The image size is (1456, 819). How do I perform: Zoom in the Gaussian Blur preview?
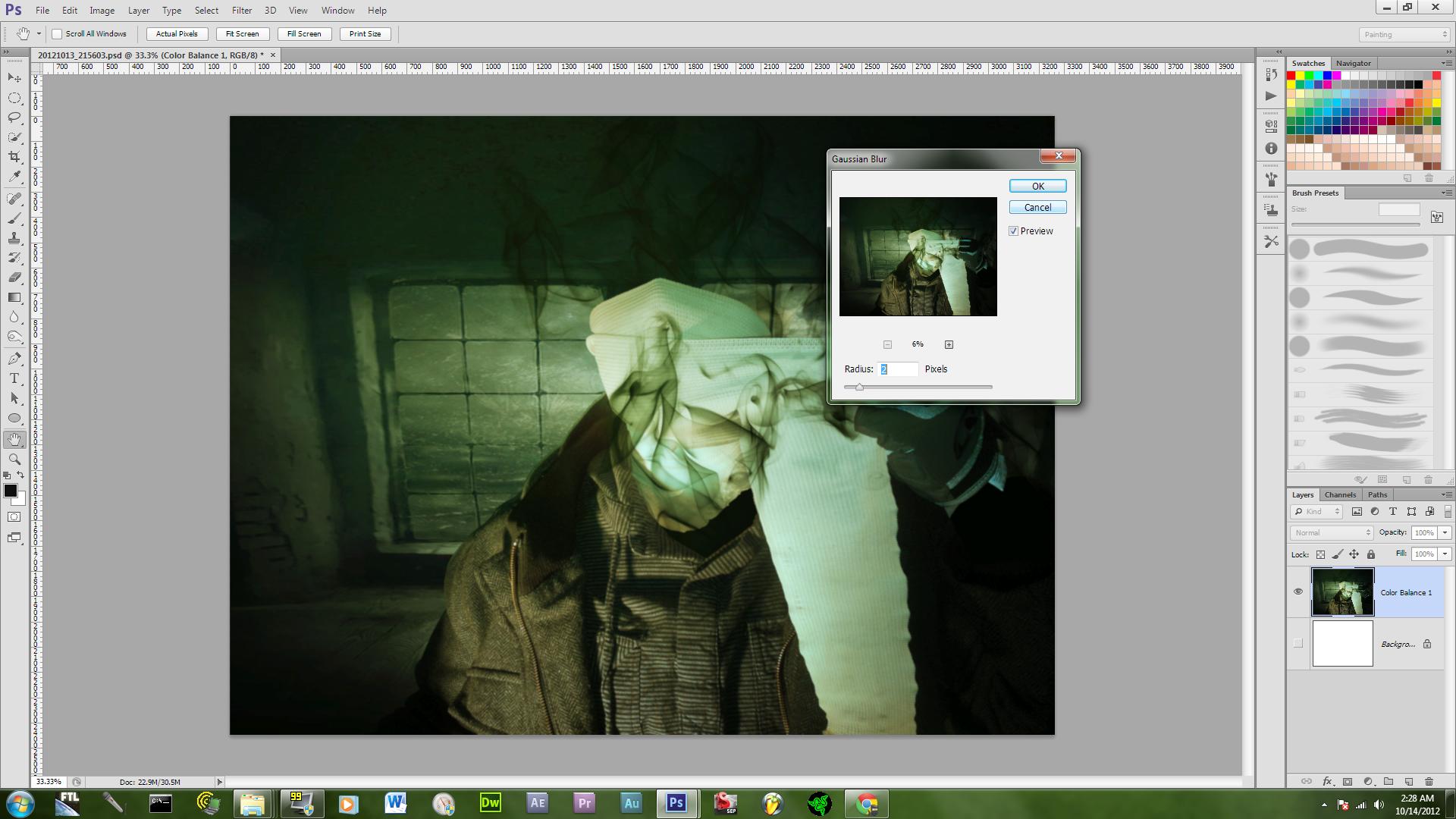pos(949,345)
